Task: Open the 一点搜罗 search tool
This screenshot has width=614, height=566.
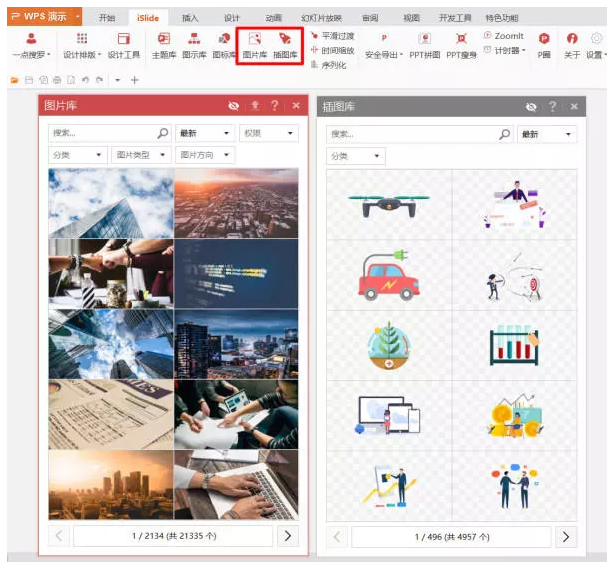Action: tap(31, 45)
